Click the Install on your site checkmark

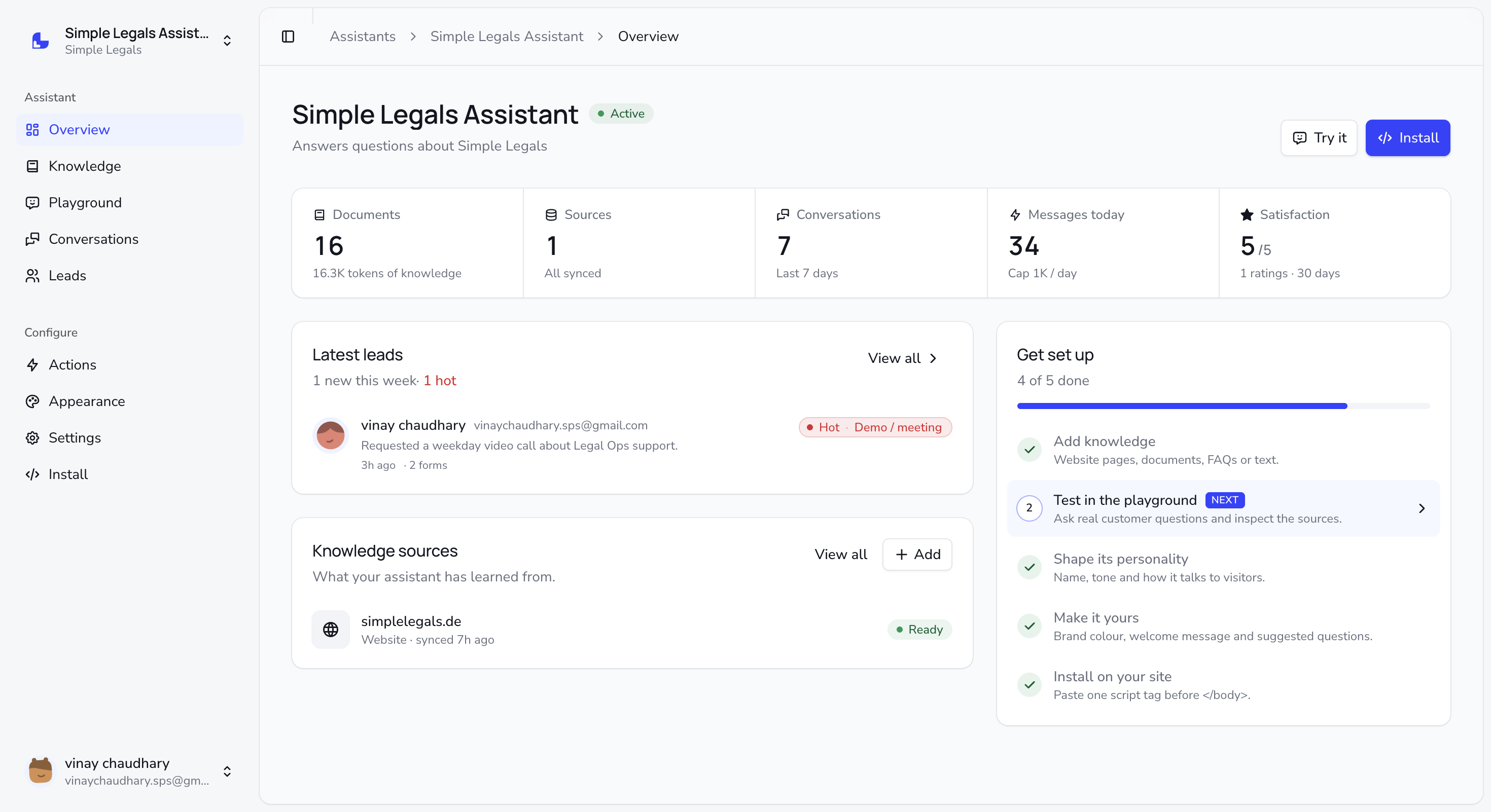pos(1029,685)
